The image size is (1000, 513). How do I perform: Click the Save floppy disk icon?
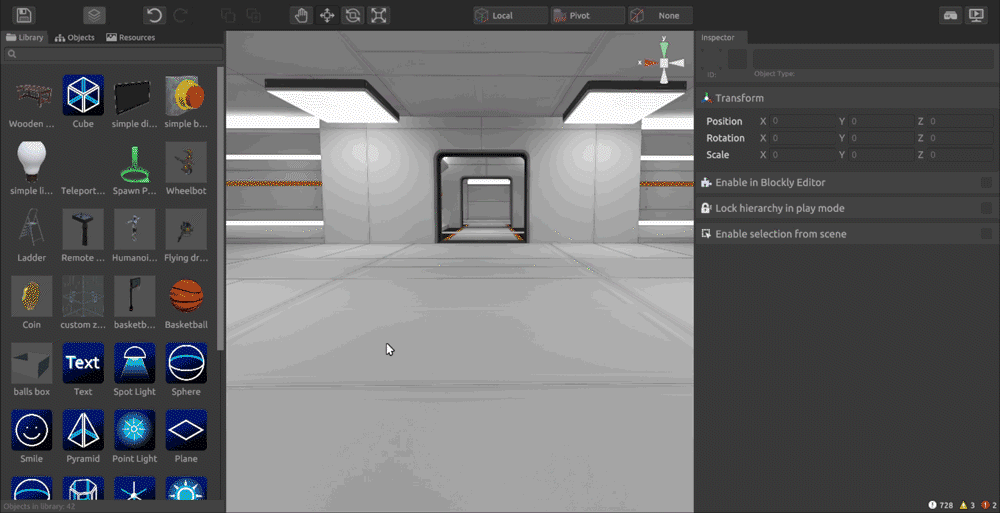pos(25,15)
